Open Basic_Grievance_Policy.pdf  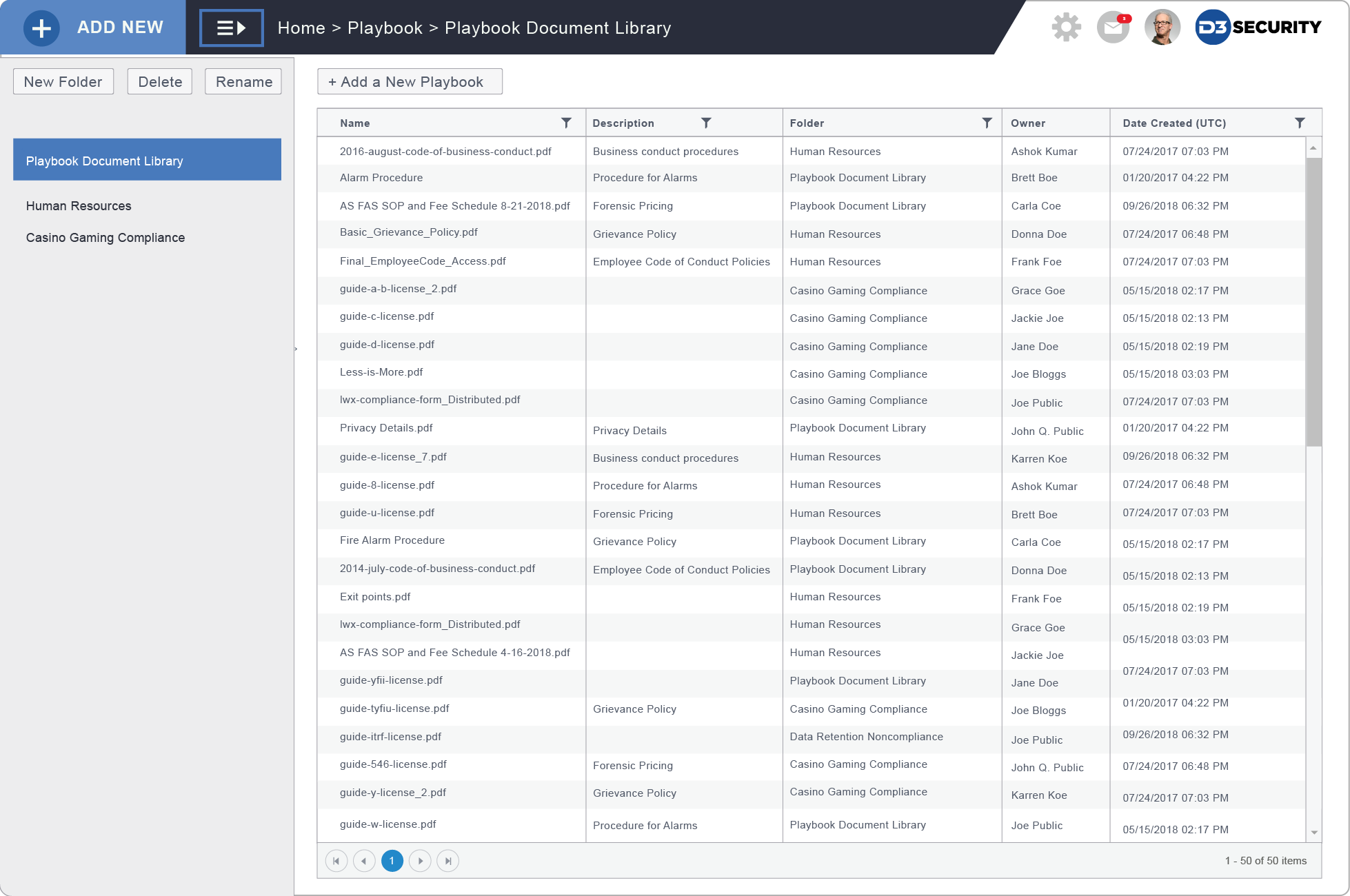(409, 232)
